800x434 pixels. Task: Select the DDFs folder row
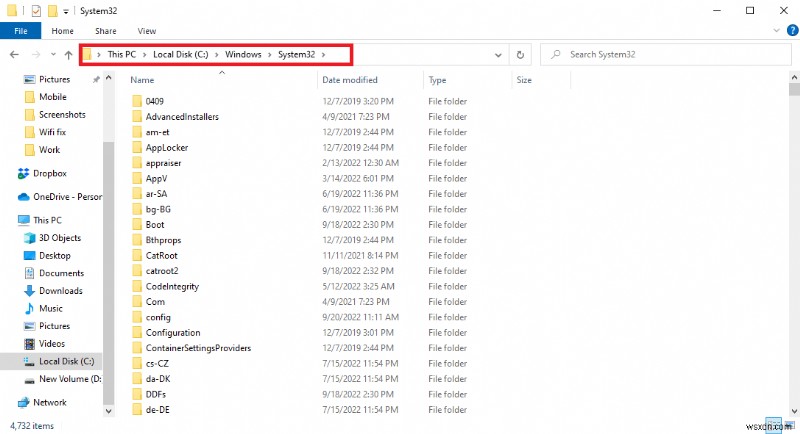pyautogui.click(x=300, y=394)
